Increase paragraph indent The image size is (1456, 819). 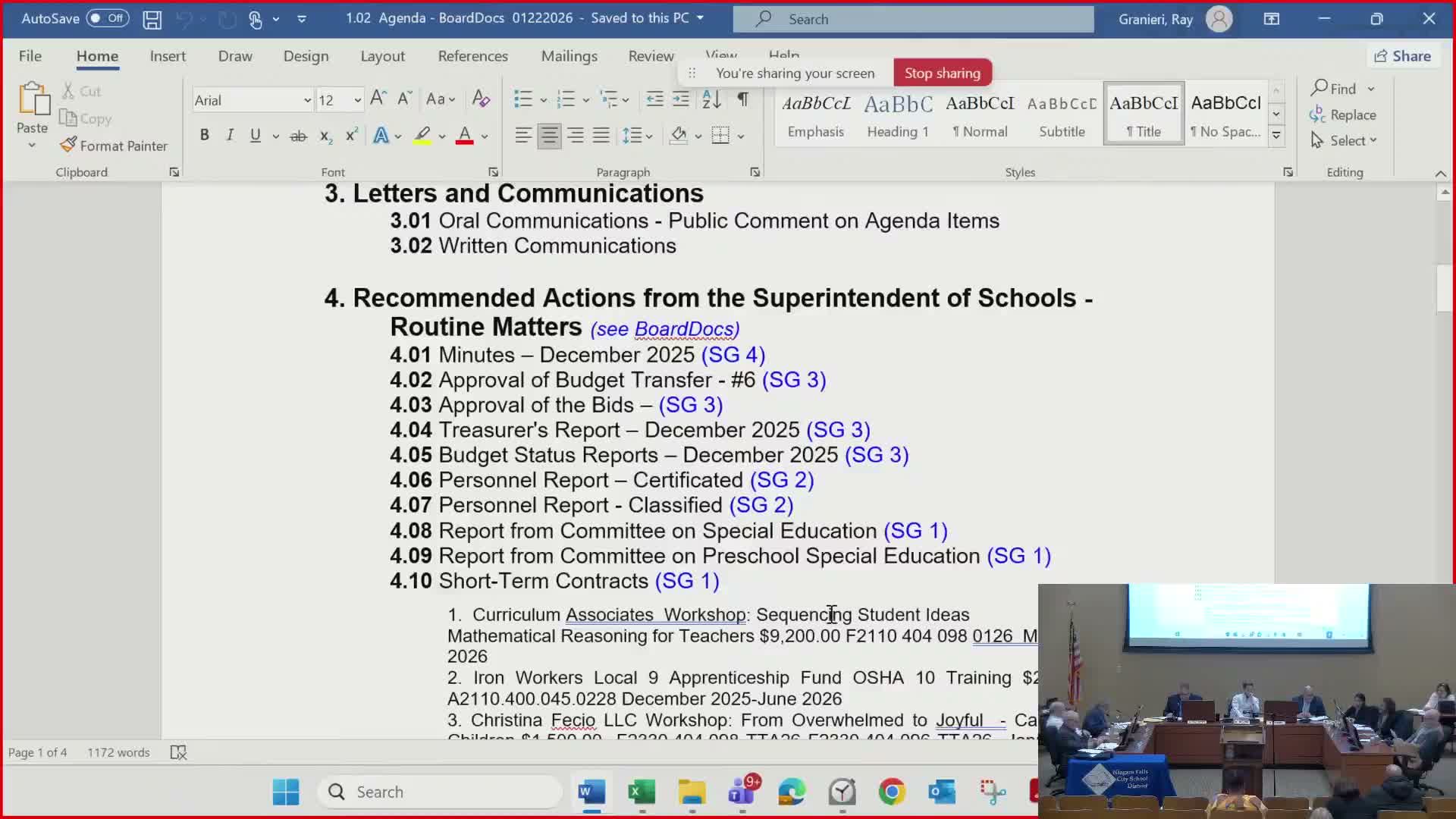(x=681, y=99)
